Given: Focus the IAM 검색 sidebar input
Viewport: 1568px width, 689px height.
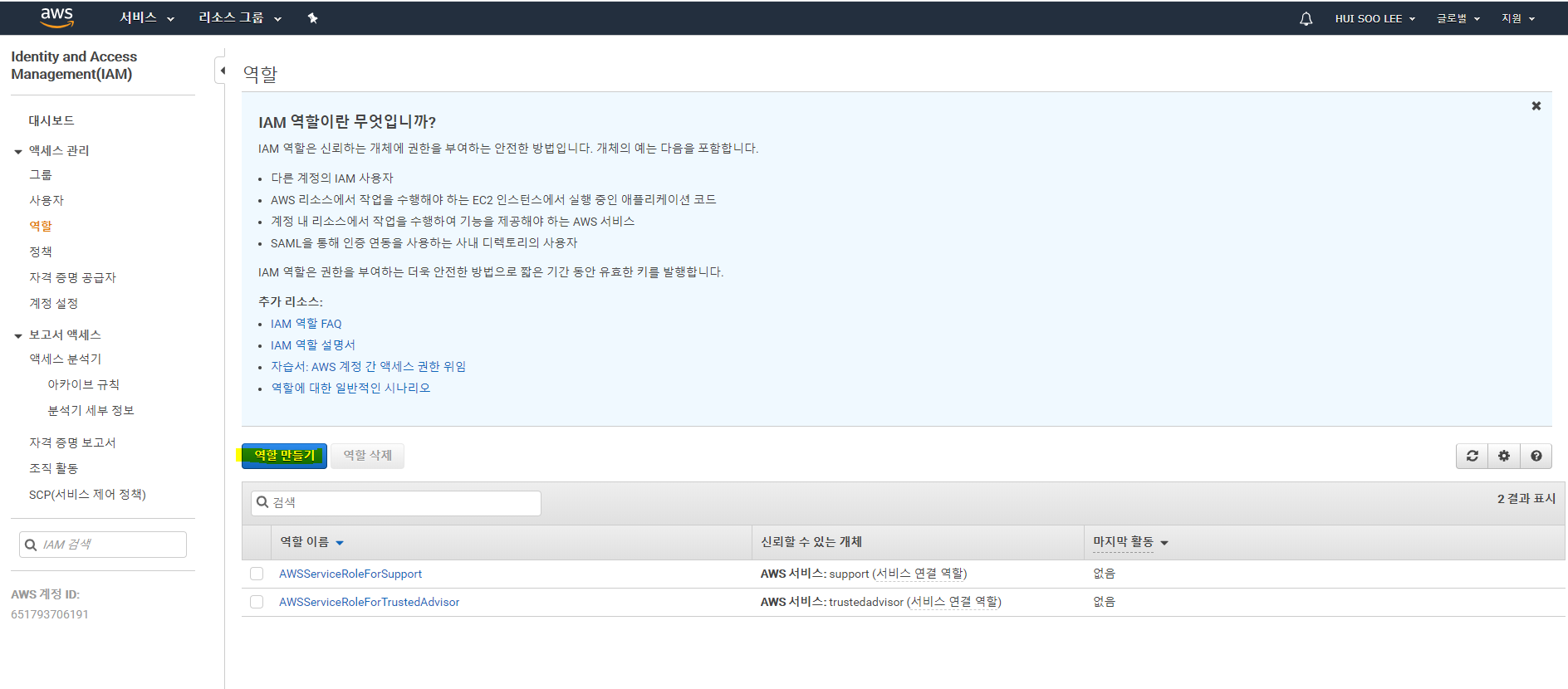Looking at the screenshot, I should tap(103, 545).
